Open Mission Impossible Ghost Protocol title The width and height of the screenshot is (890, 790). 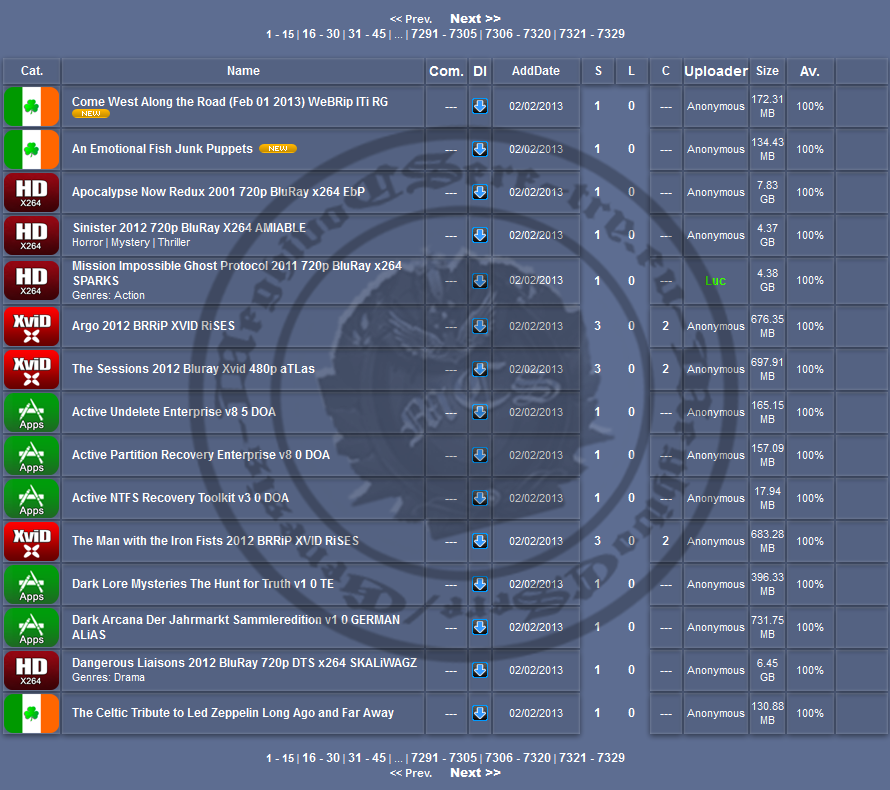click(237, 273)
